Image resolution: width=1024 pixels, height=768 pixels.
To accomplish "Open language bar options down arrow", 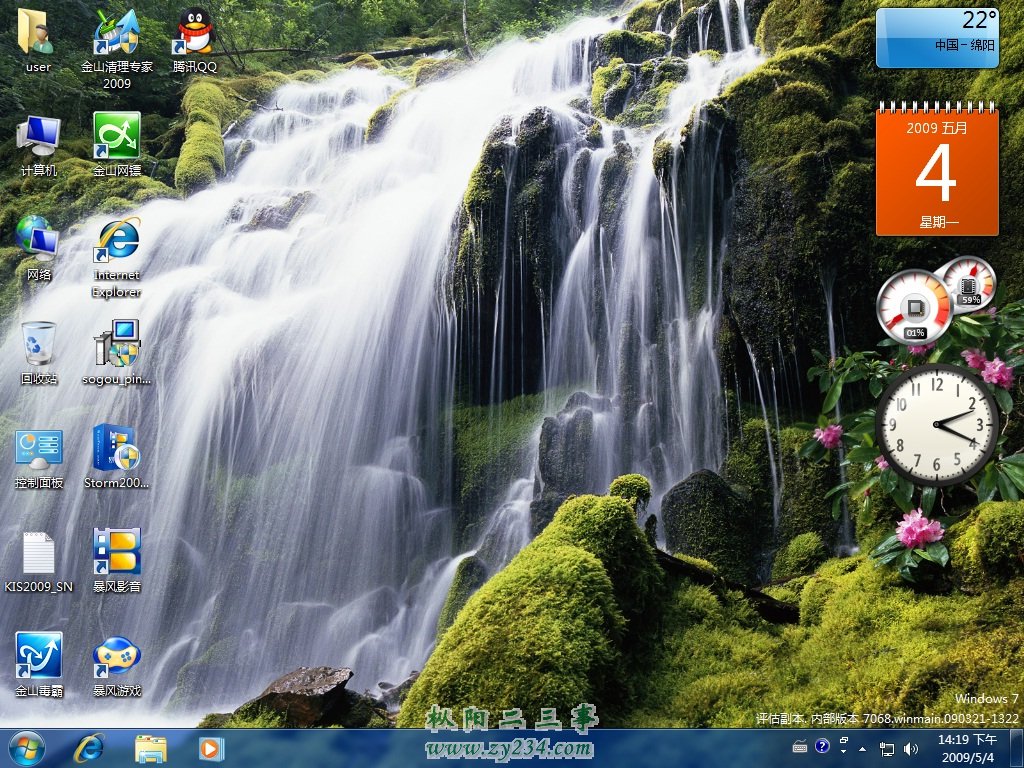I will click(x=843, y=752).
